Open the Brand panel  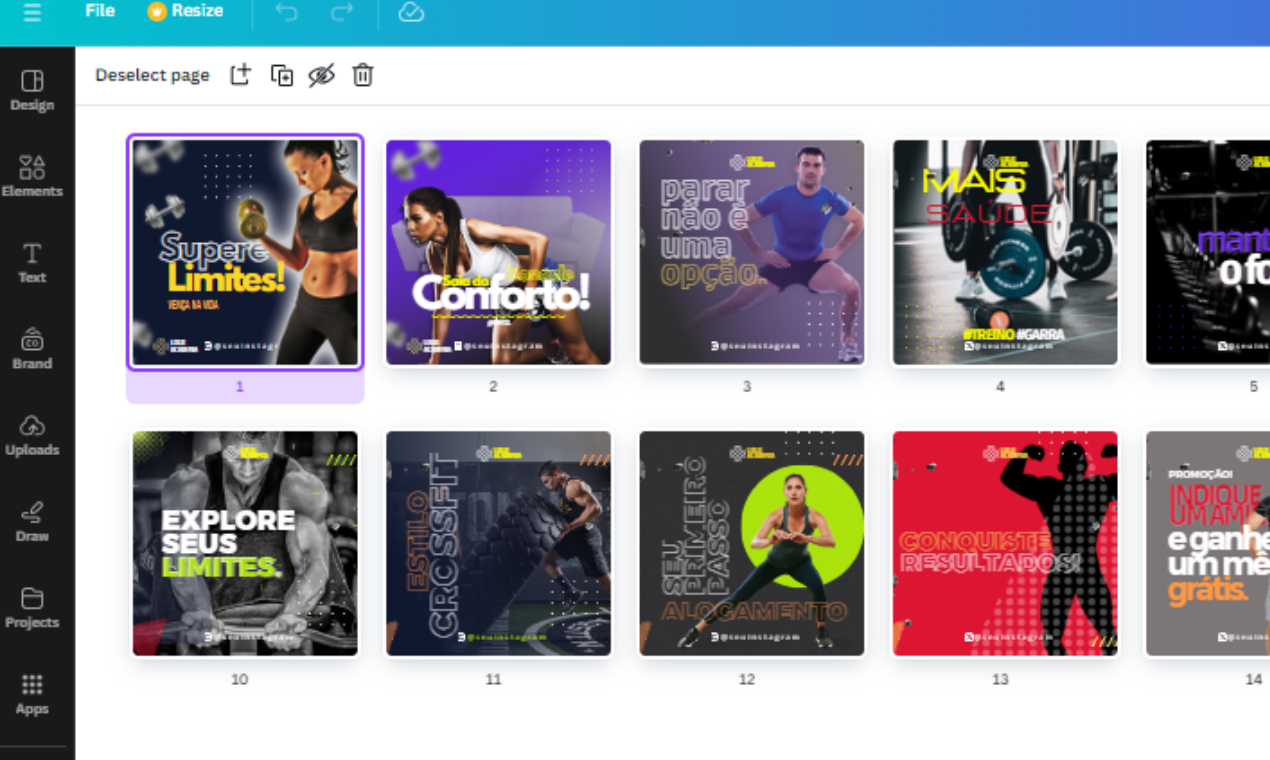32,348
